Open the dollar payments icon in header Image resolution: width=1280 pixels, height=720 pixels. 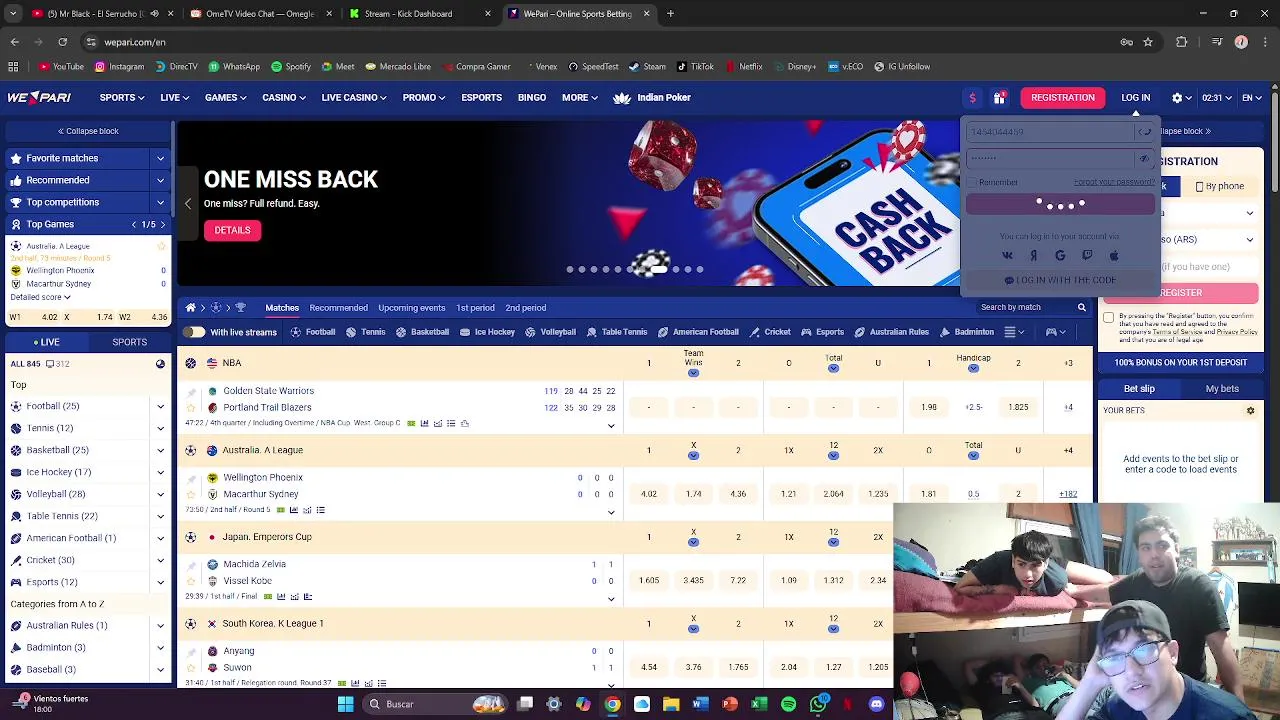tap(972, 98)
